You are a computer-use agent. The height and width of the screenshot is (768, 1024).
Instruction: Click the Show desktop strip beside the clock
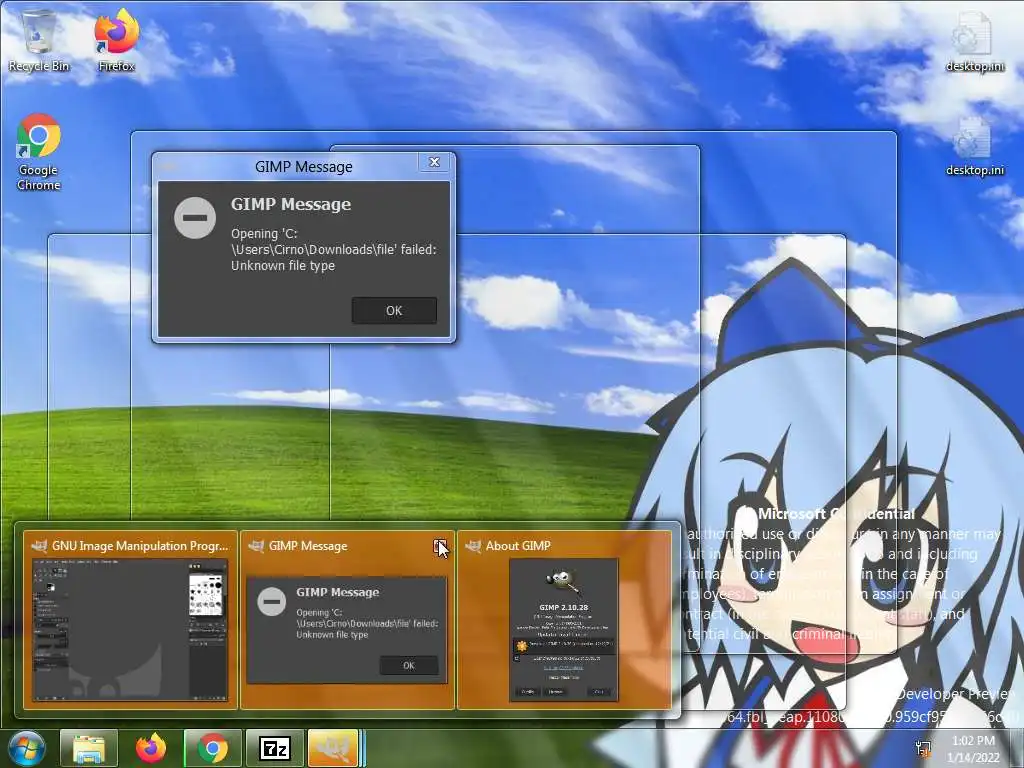tap(1018, 748)
